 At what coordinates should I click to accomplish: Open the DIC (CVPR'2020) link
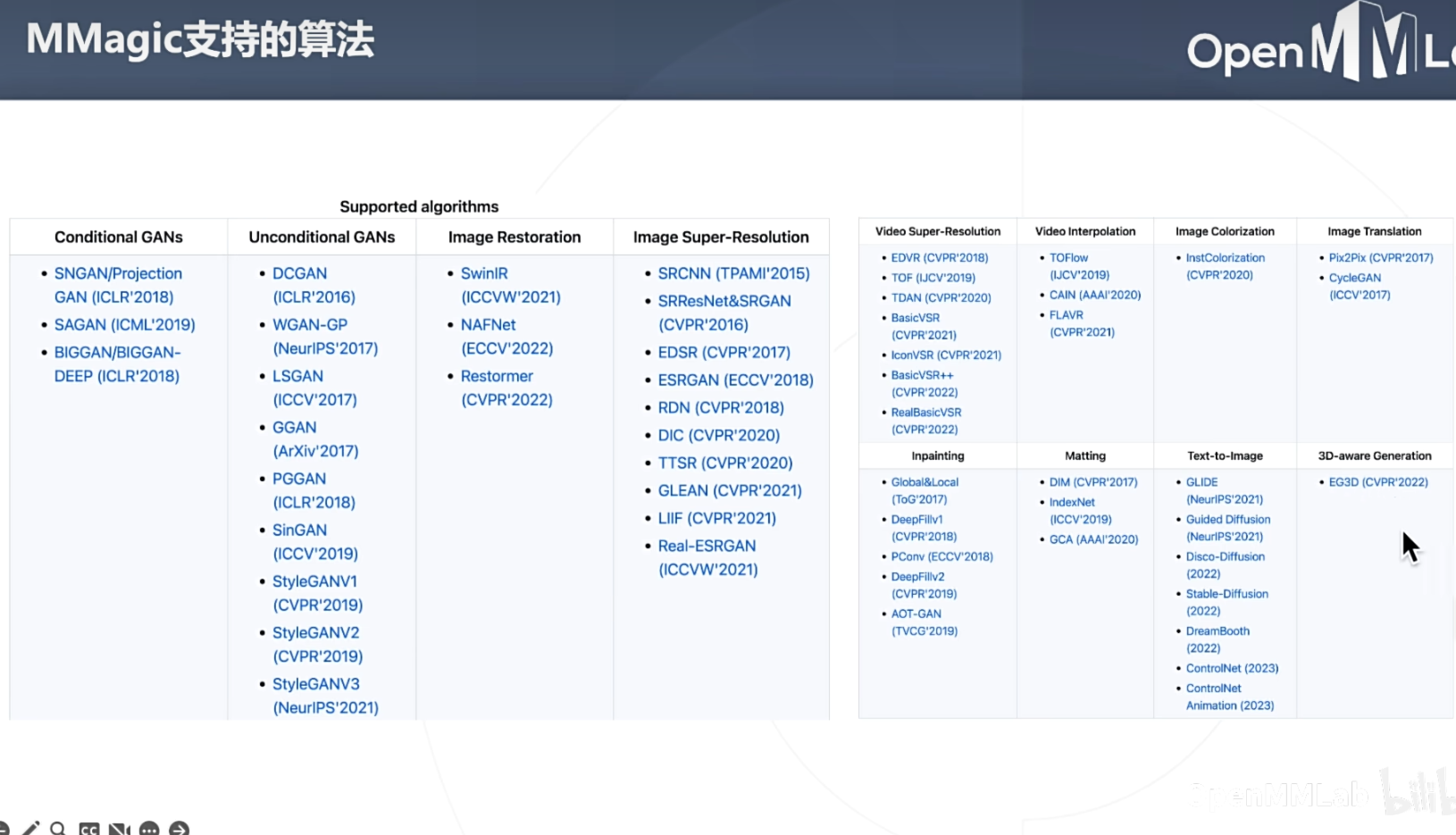719,435
